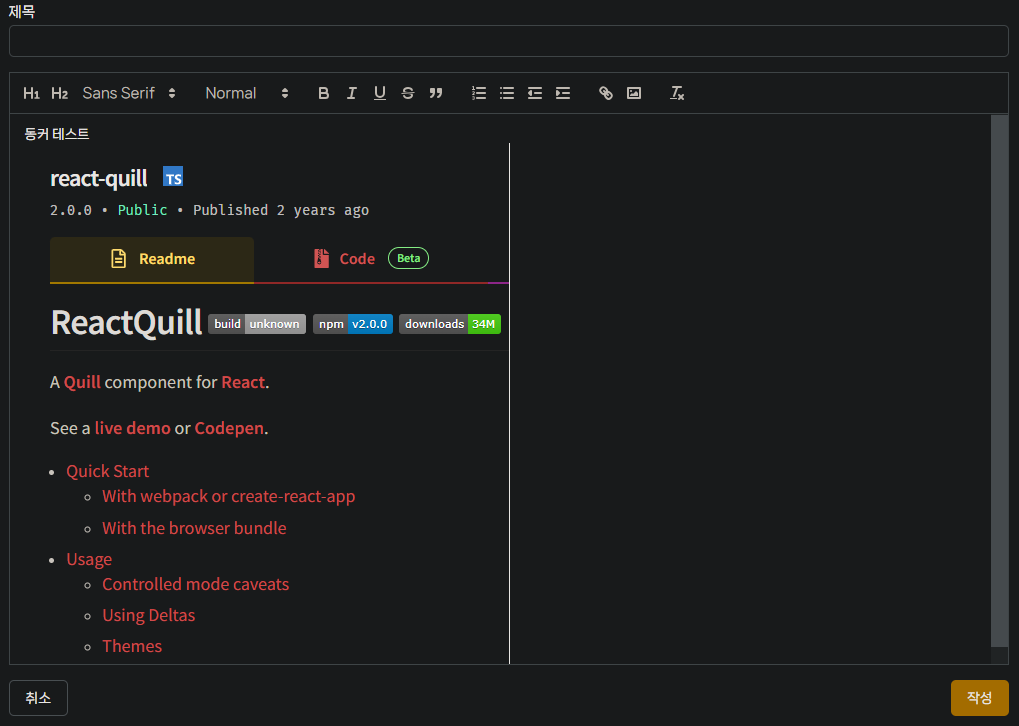This screenshot has height=726, width=1019.
Task: Apply Heading 2 format
Action: click(x=59, y=94)
